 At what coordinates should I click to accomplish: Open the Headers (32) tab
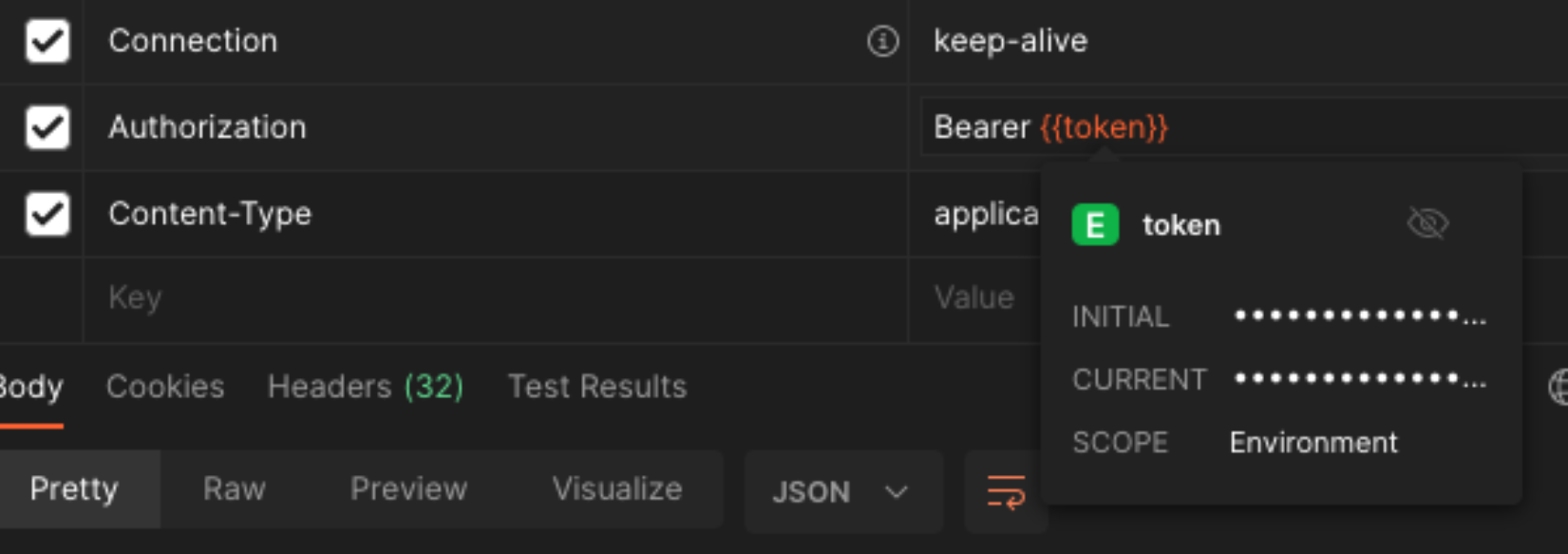click(x=366, y=387)
